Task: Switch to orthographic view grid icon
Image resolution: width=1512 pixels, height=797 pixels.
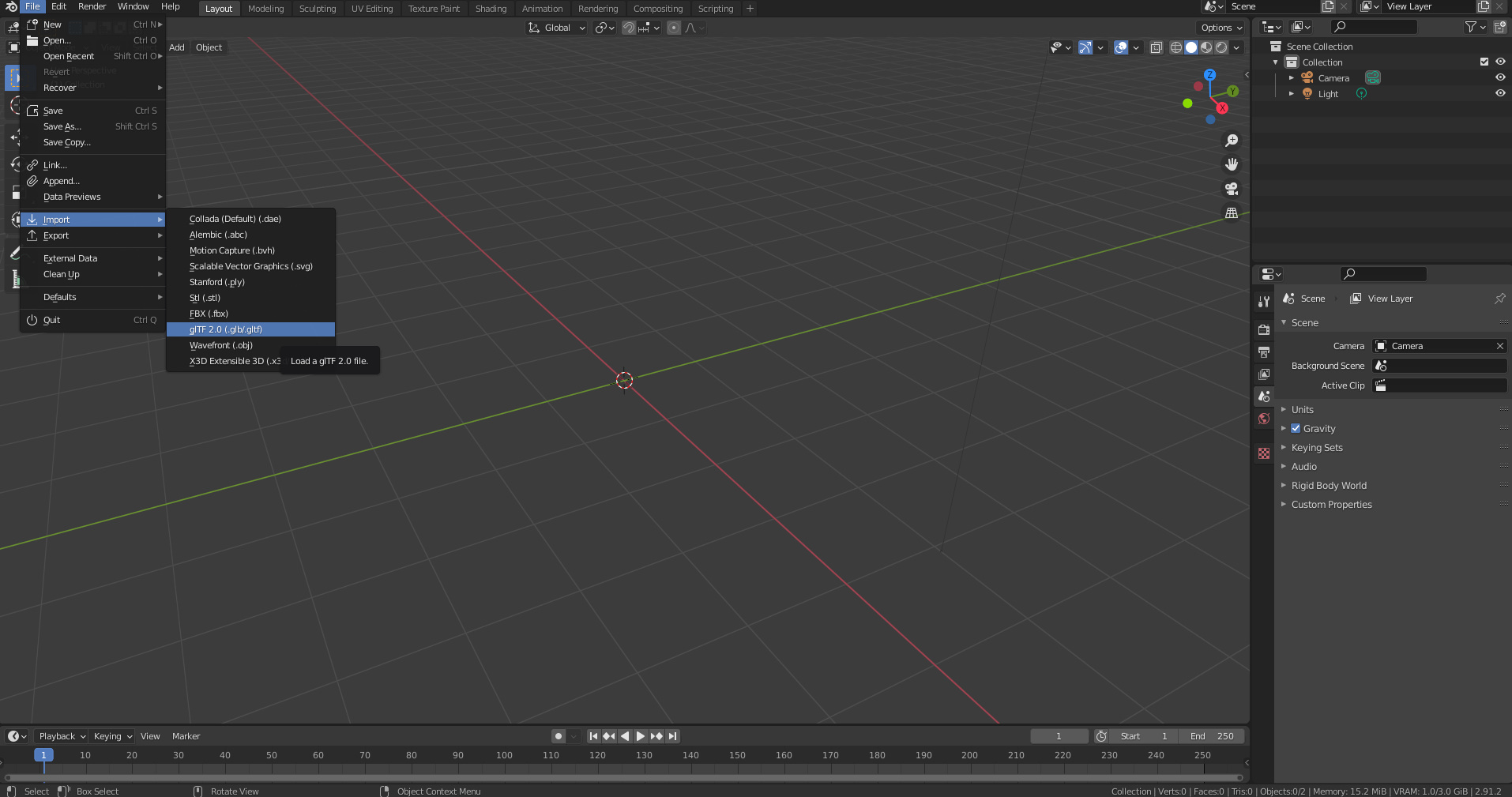Action: (1231, 213)
